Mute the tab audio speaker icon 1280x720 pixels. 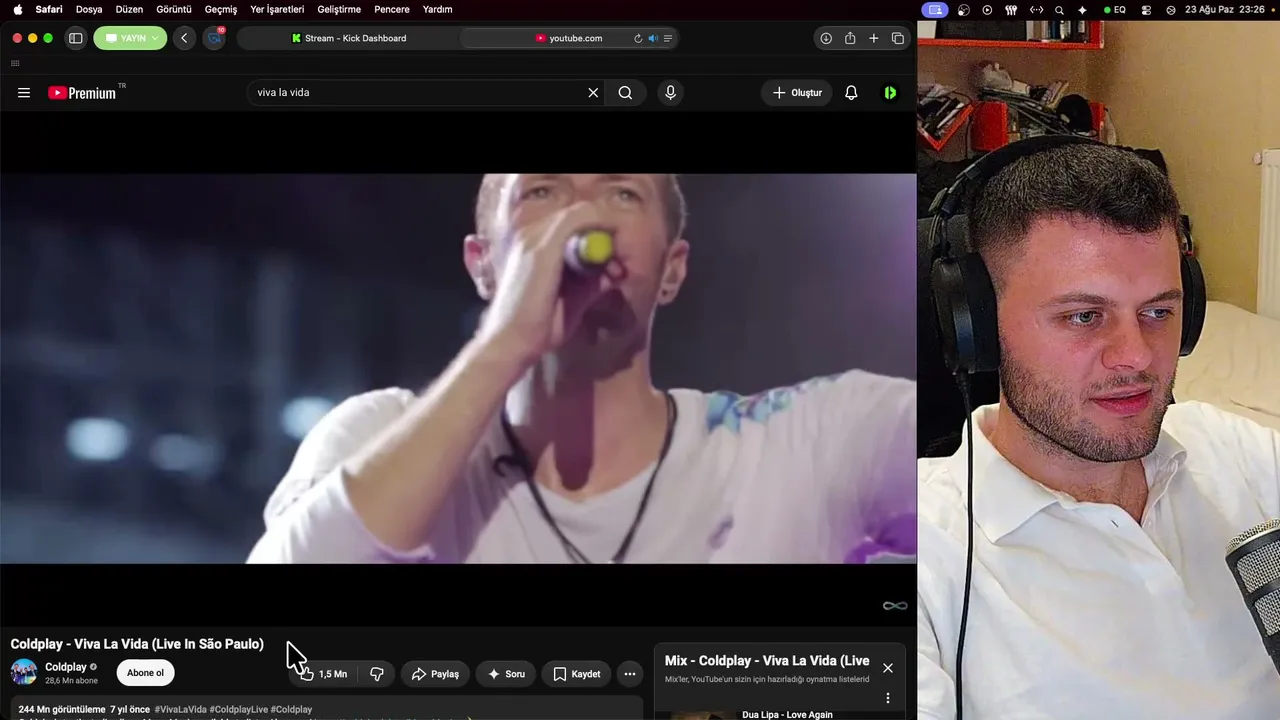tap(653, 38)
